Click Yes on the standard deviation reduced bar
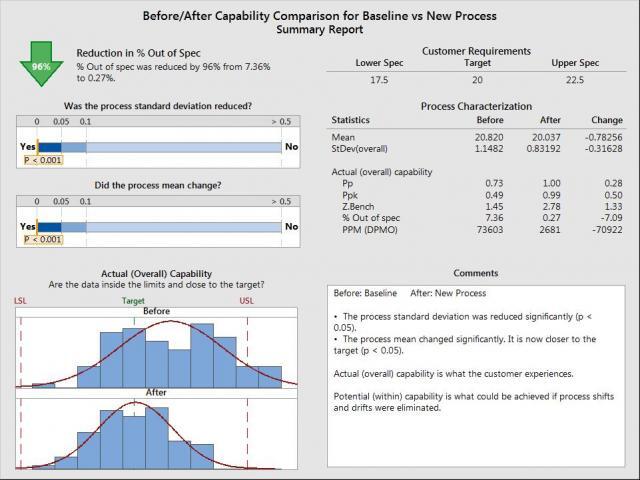This screenshot has height=480, width=640. point(27,146)
